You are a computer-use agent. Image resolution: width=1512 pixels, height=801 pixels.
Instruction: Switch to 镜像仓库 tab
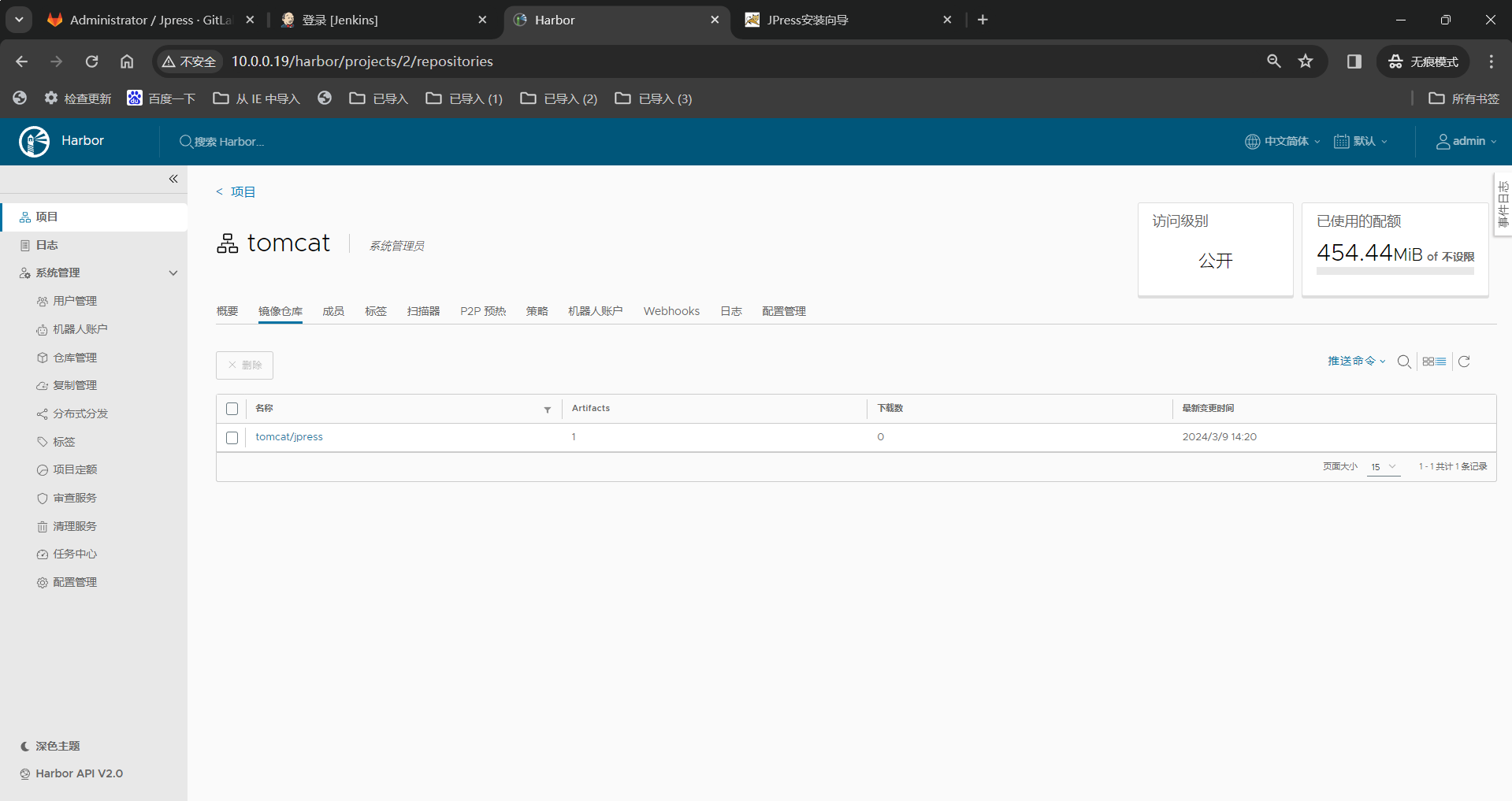(280, 311)
